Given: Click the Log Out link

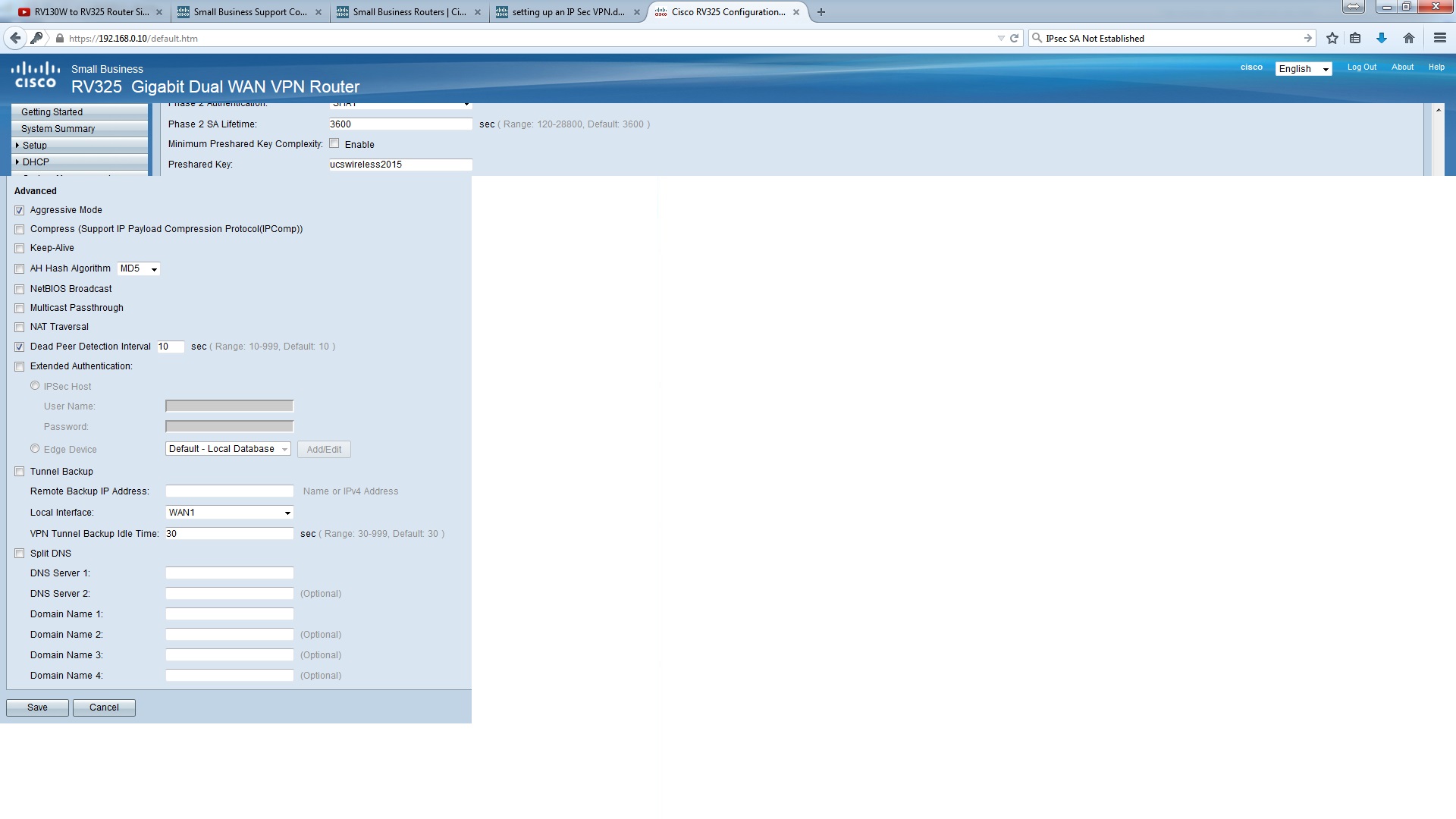Looking at the screenshot, I should 1361,67.
